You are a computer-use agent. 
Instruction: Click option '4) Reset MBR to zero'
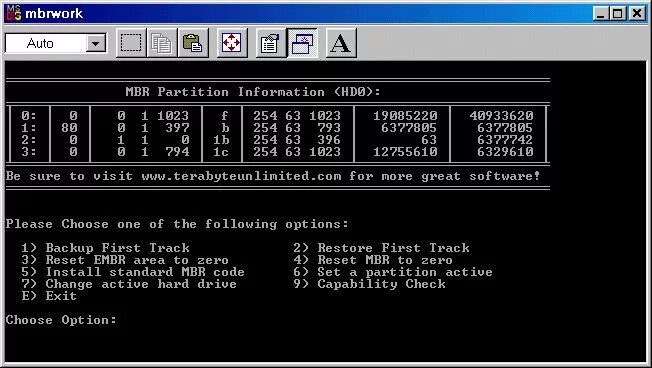tap(373, 260)
